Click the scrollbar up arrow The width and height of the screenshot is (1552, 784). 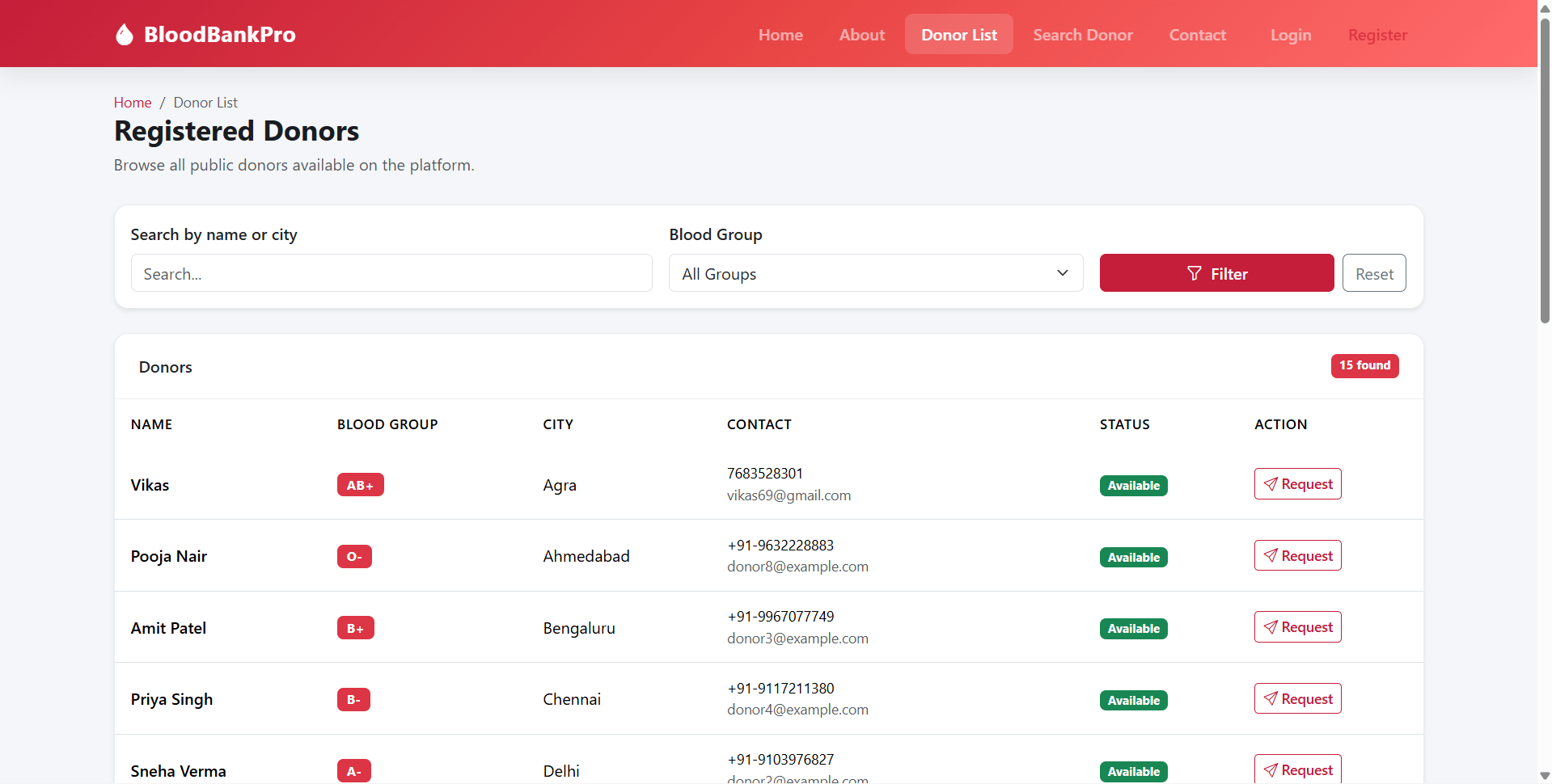(x=1545, y=7)
